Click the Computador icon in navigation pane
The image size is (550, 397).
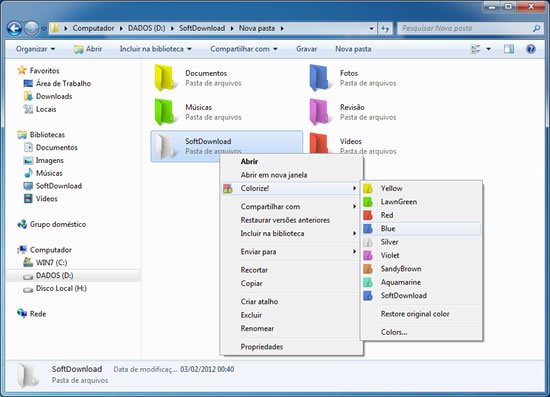coord(22,250)
